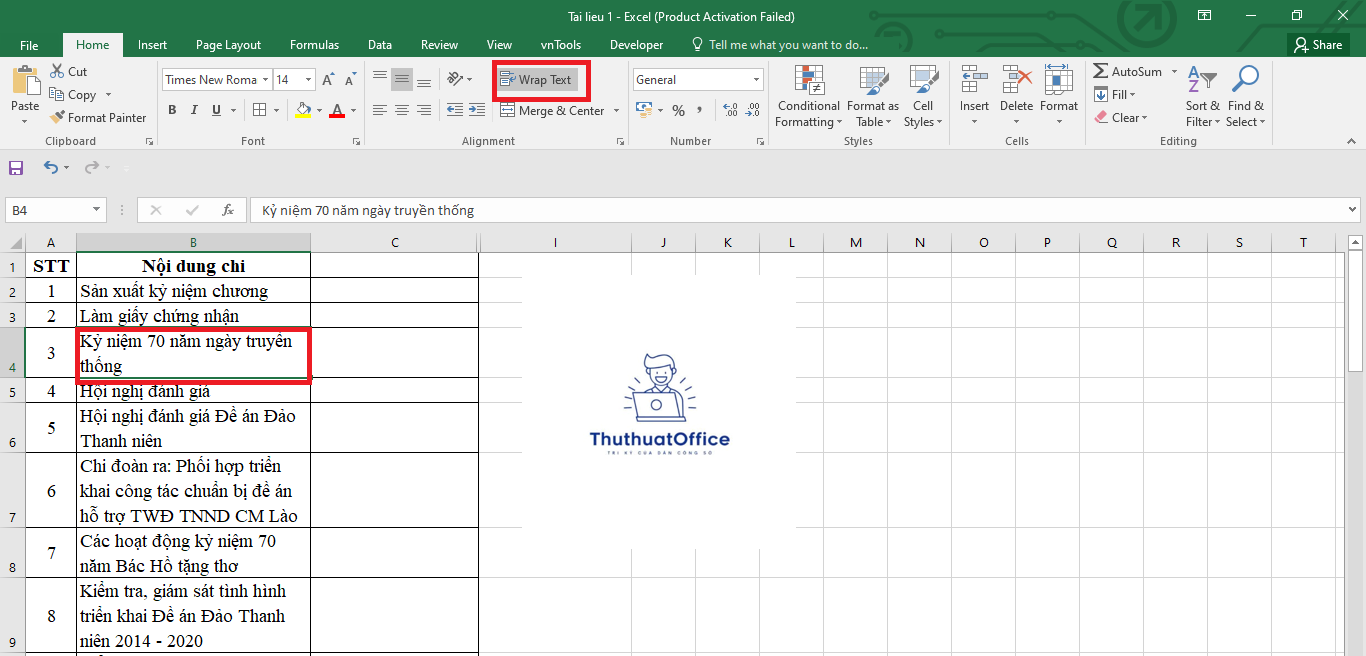Open the Name Box dropdown arrow
The image size is (1366, 656).
[x=97, y=210]
